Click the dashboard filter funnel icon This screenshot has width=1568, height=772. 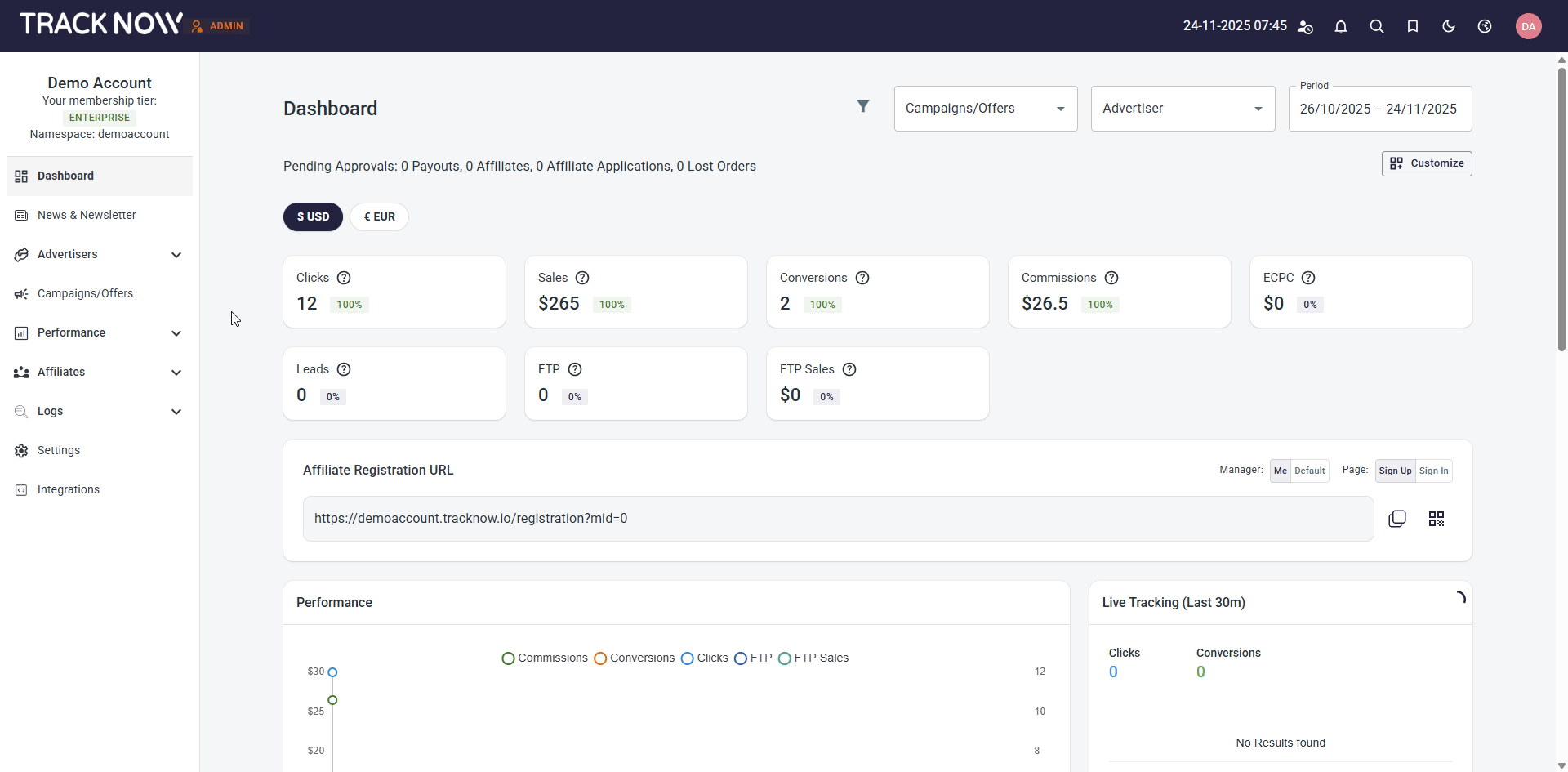pos(862,106)
